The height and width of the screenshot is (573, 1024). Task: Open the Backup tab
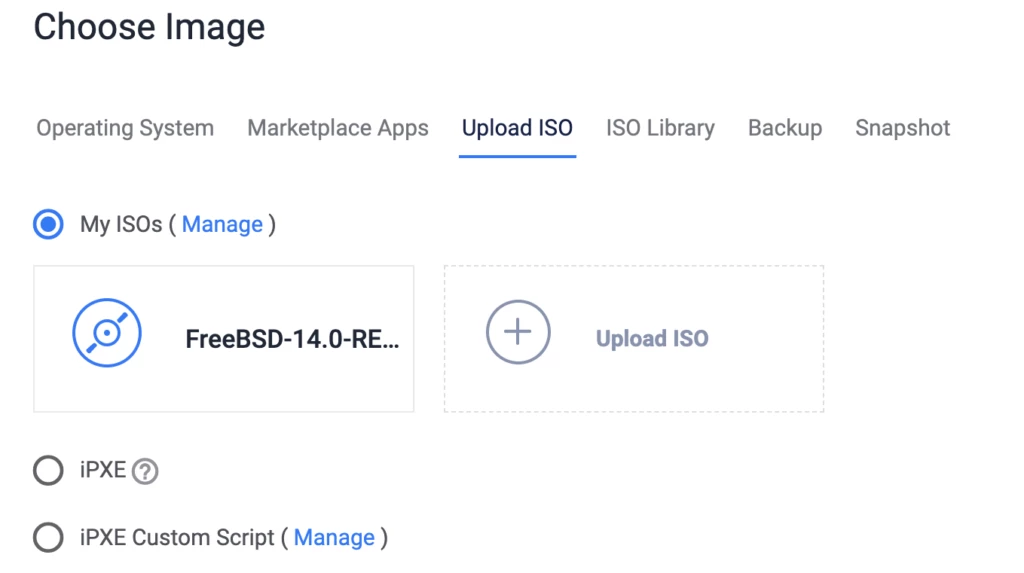(x=785, y=128)
